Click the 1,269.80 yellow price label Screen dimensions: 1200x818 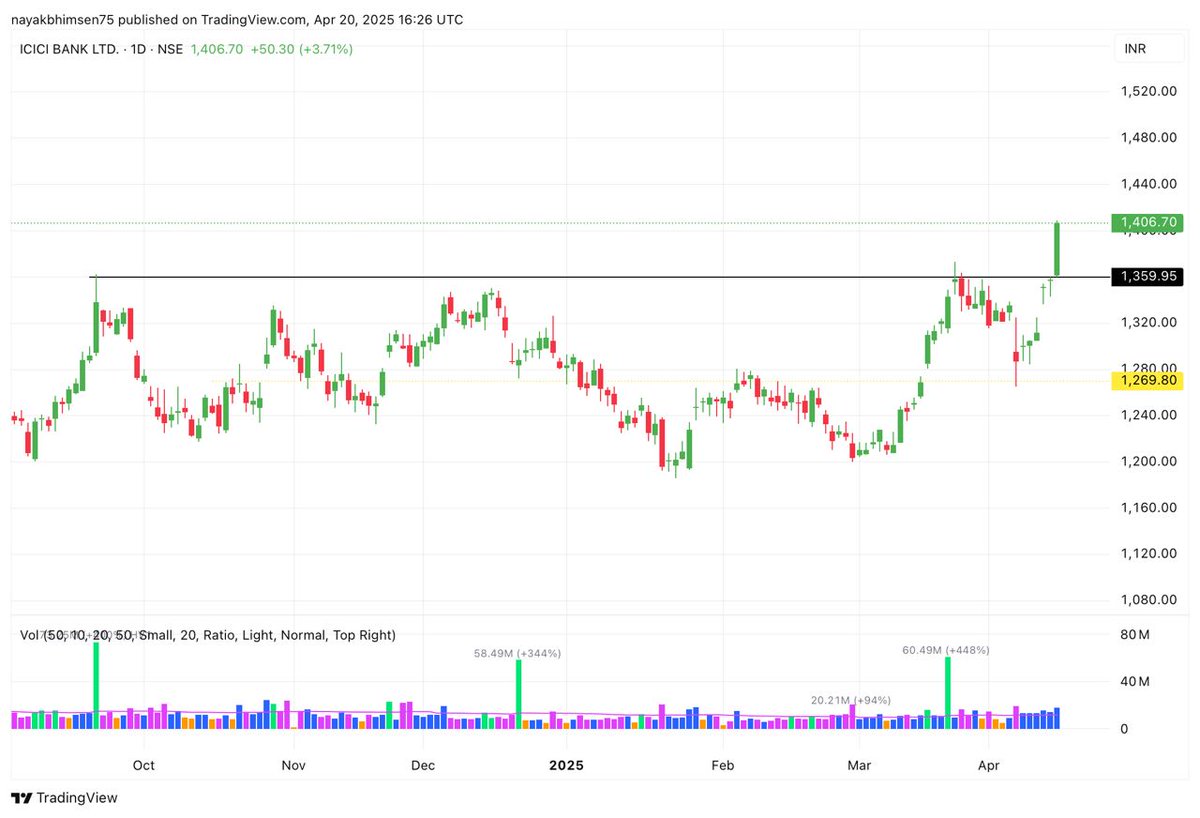(1146, 380)
